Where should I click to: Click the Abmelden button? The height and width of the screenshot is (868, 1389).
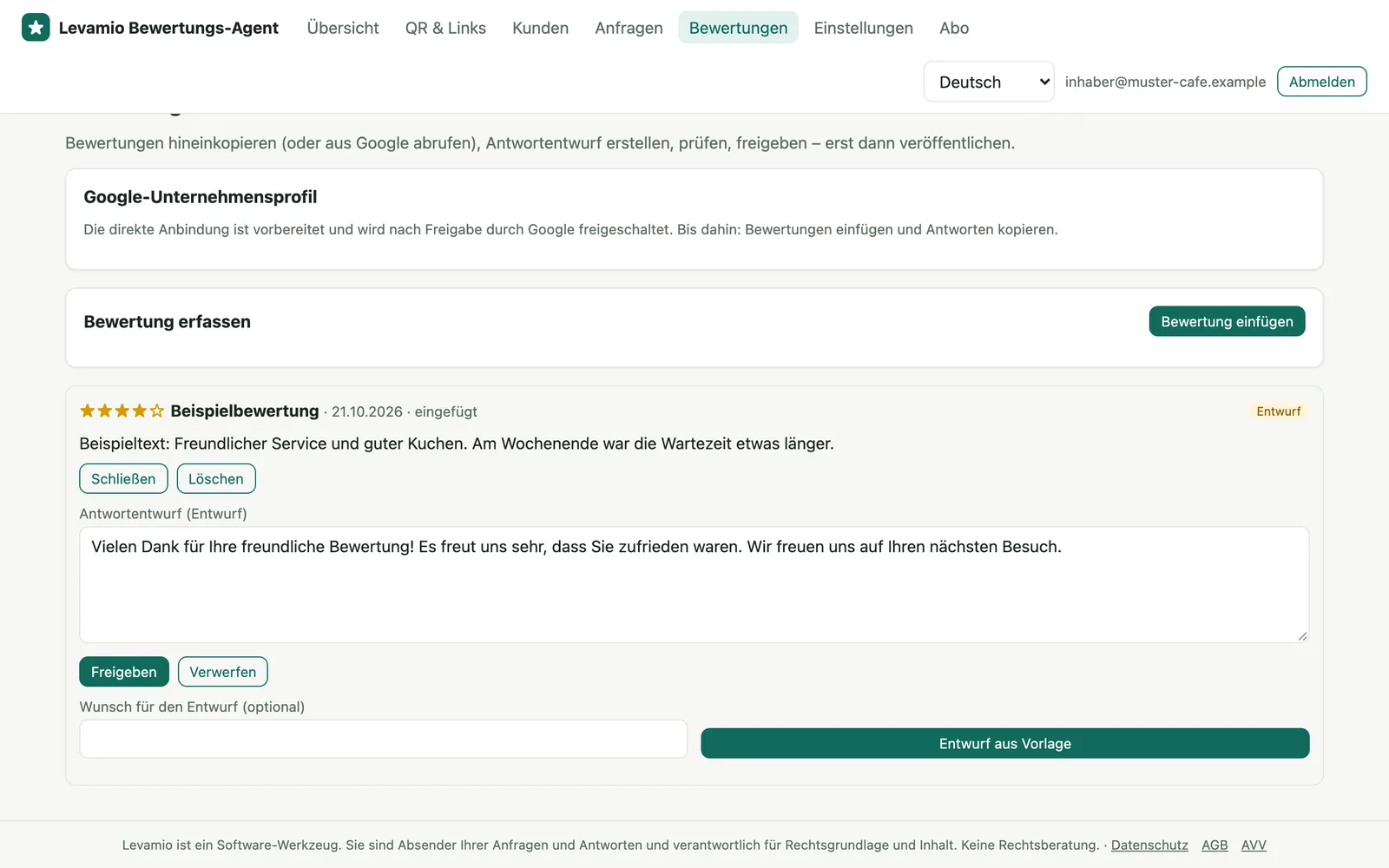pos(1321,82)
